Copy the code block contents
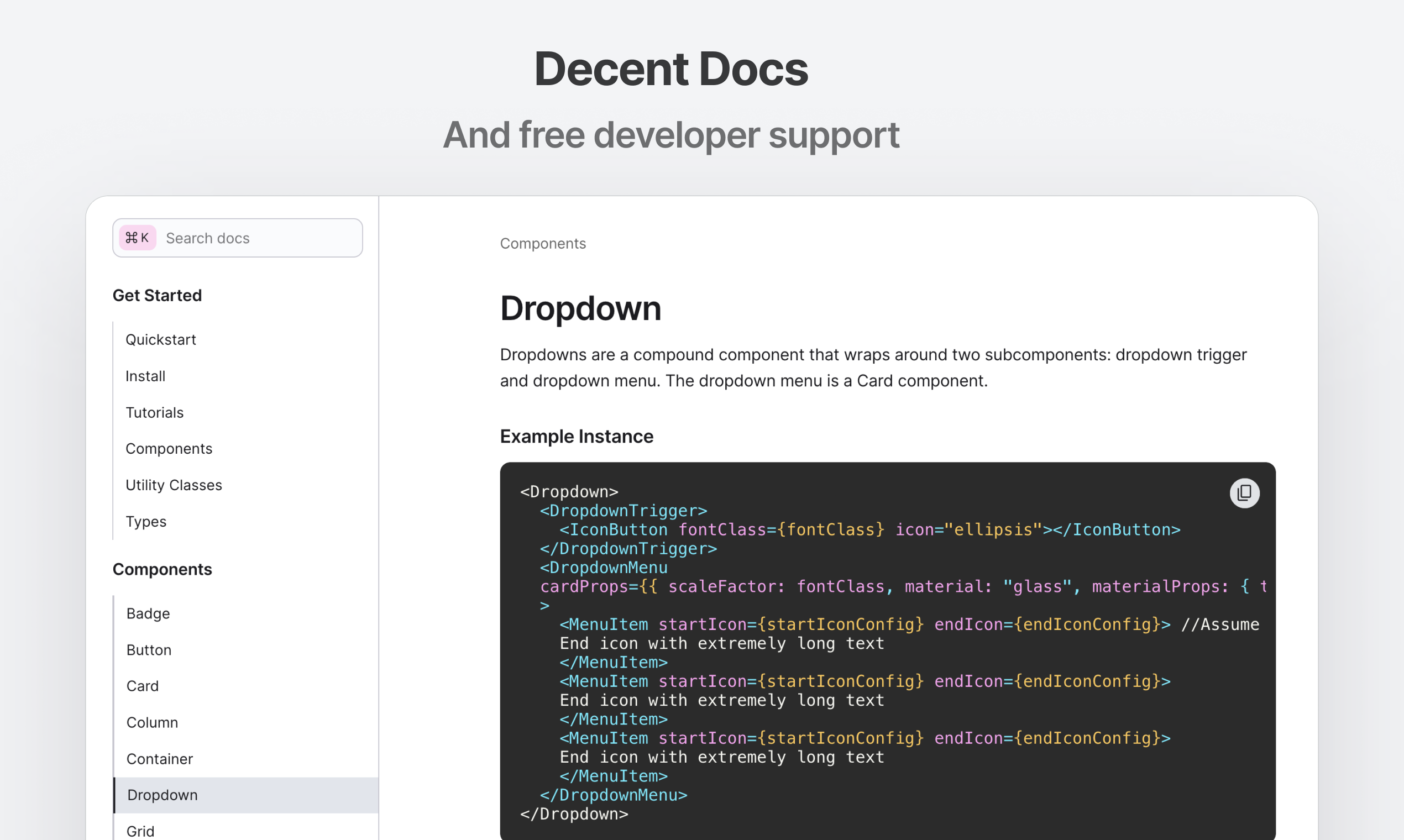The height and width of the screenshot is (840, 1404). [x=1244, y=493]
